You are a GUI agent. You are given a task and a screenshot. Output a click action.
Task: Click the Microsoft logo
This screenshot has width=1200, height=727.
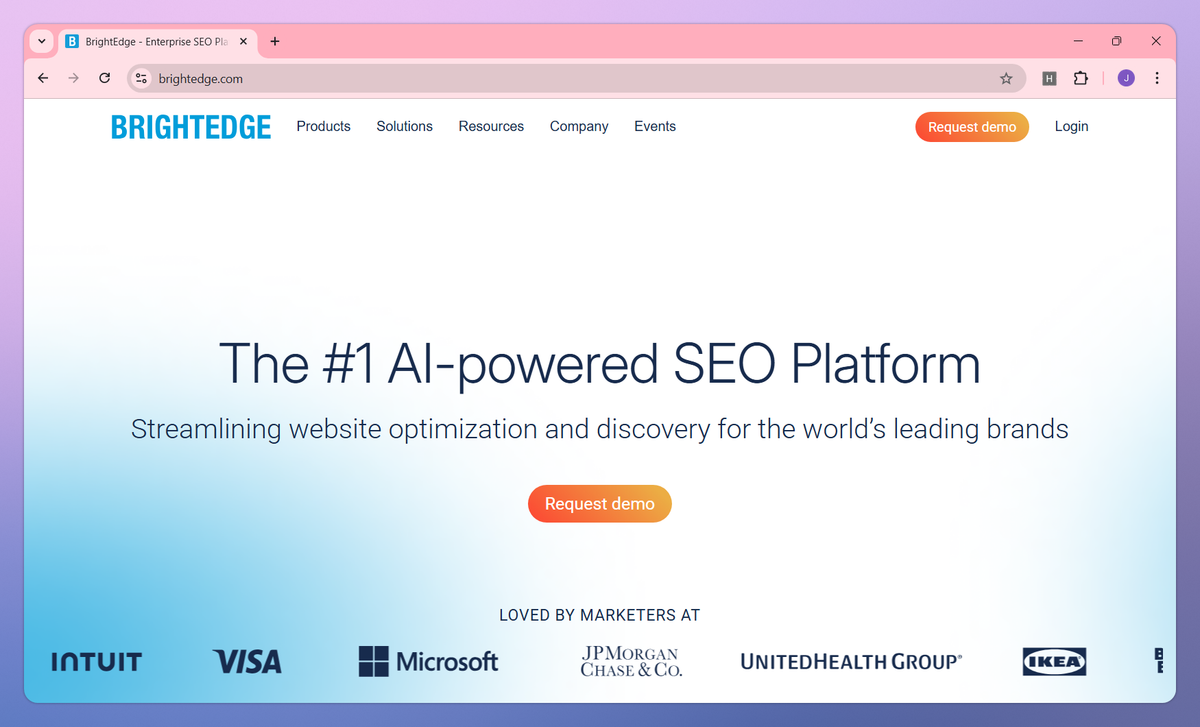428,661
